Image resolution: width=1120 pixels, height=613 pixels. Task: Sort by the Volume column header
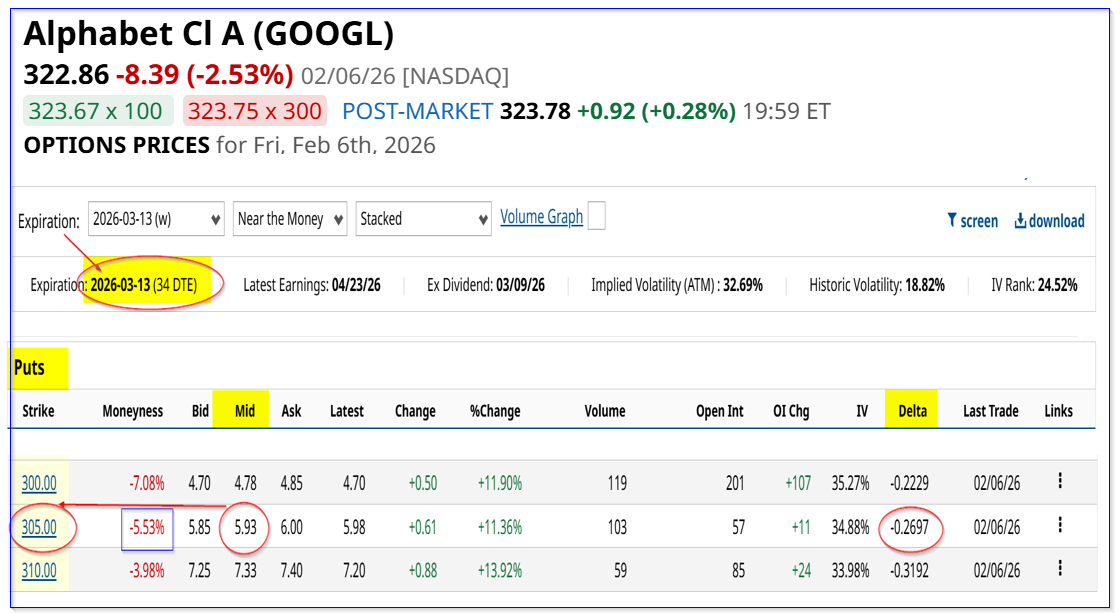pyautogui.click(x=605, y=411)
